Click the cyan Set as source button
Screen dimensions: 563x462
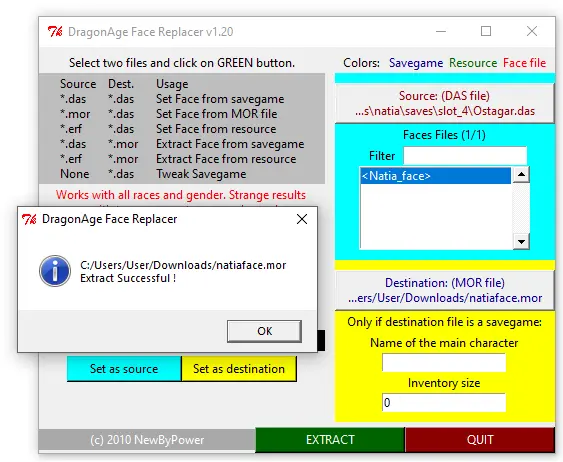coord(124,369)
